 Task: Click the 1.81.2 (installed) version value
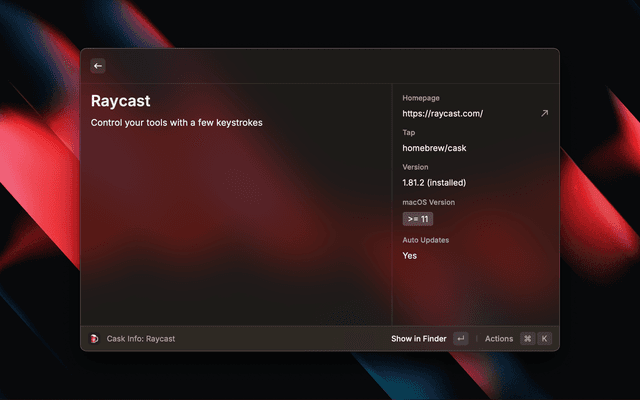(x=434, y=183)
